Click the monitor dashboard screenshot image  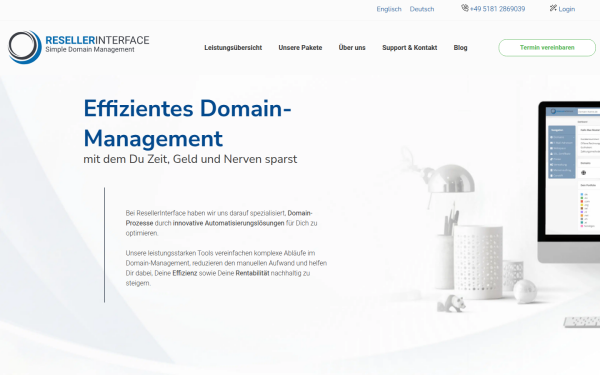(572, 170)
